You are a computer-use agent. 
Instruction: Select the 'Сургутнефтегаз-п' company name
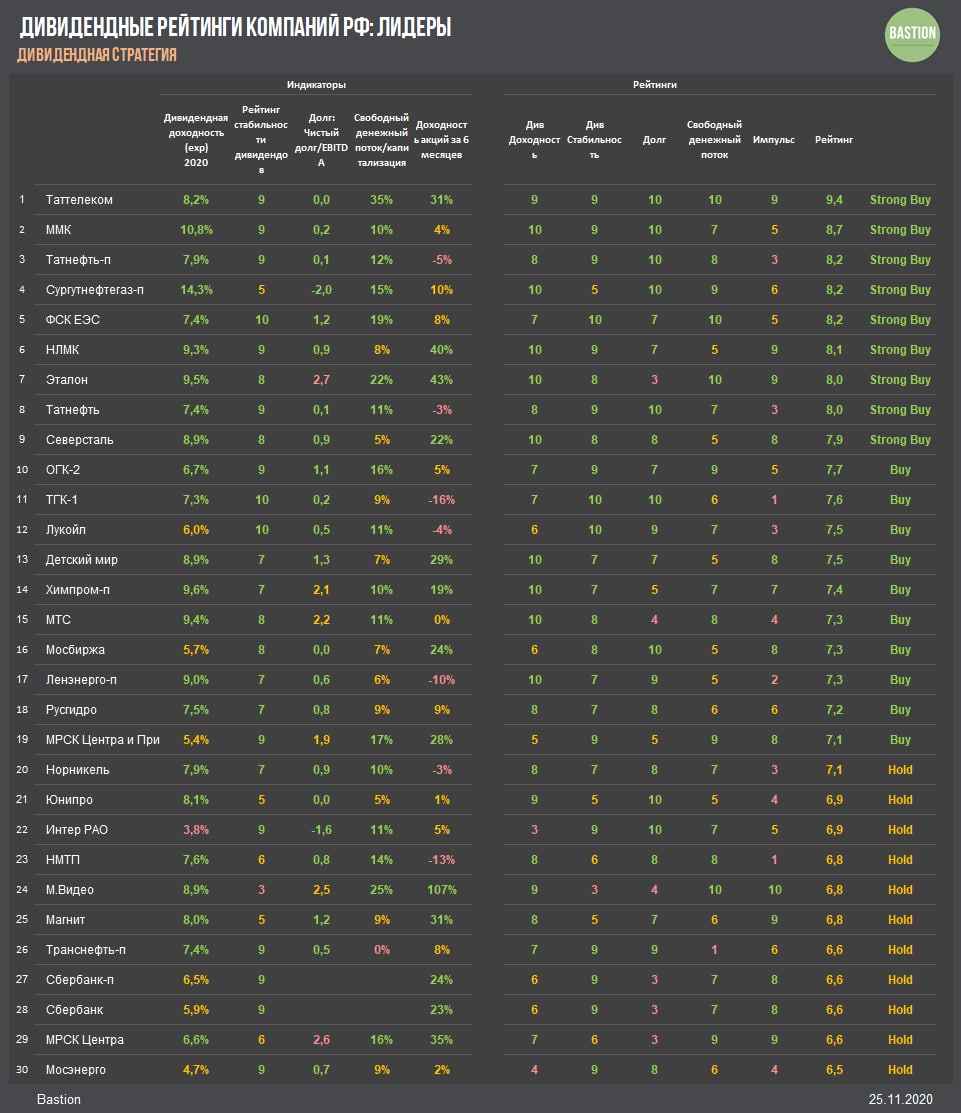(94, 290)
